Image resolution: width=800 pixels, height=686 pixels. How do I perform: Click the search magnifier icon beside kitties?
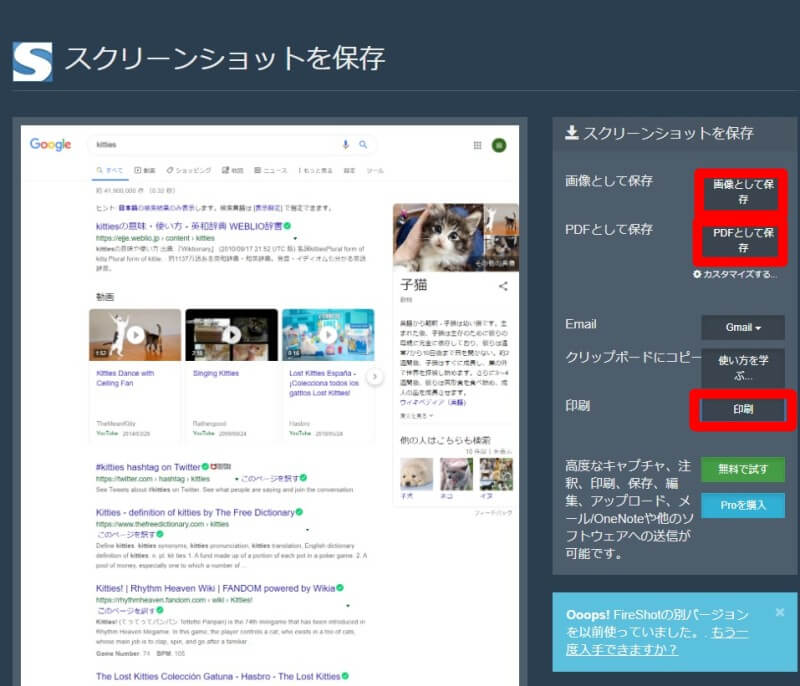361,141
